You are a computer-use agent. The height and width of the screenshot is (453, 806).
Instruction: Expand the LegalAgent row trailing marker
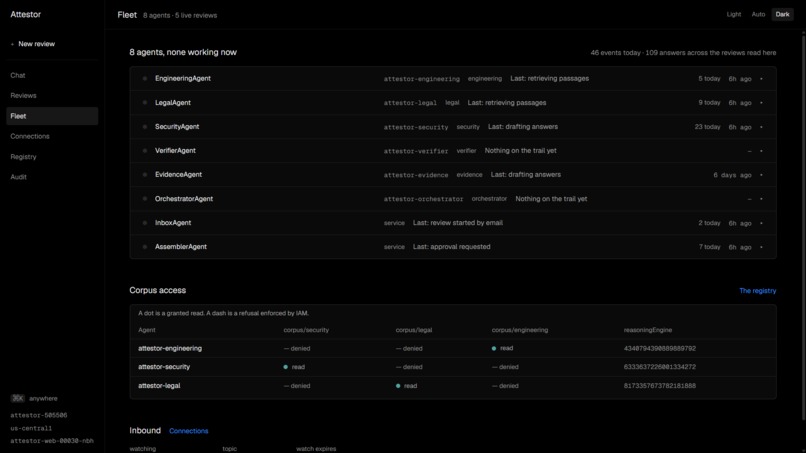tap(761, 103)
